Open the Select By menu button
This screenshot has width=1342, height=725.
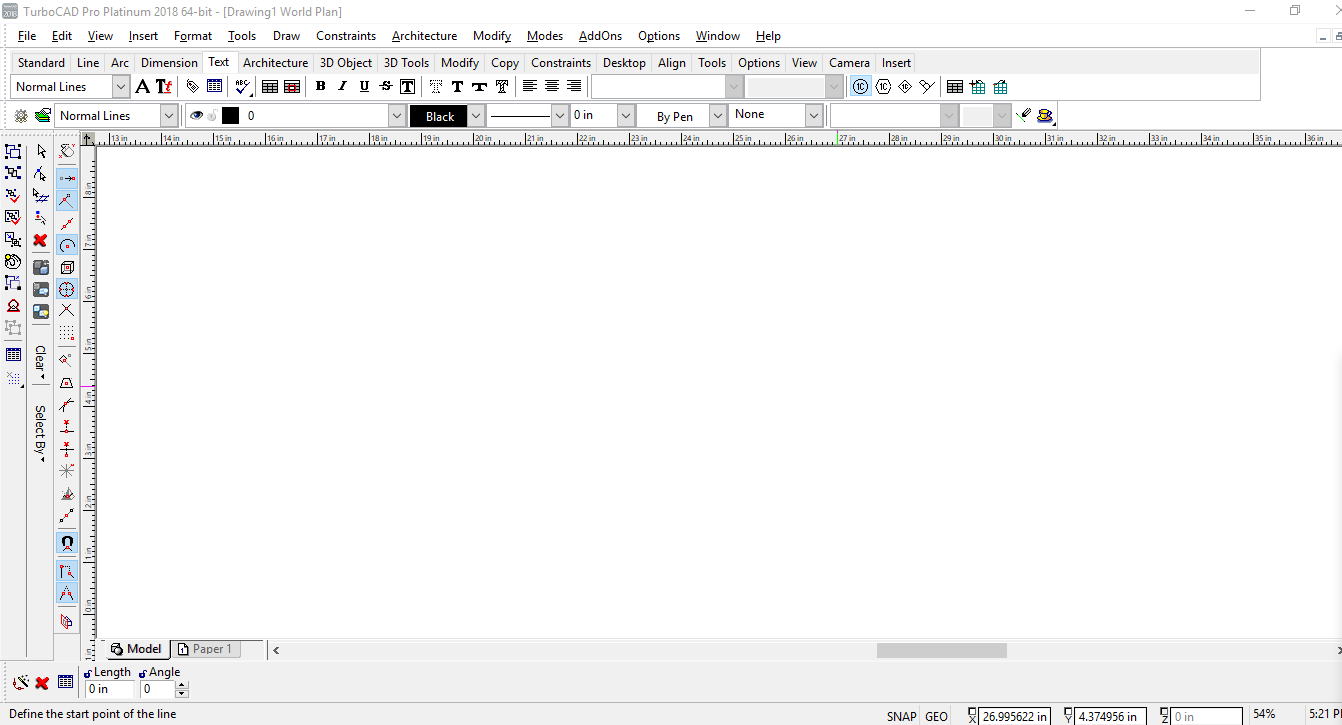pyautogui.click(x=40, y=433)
